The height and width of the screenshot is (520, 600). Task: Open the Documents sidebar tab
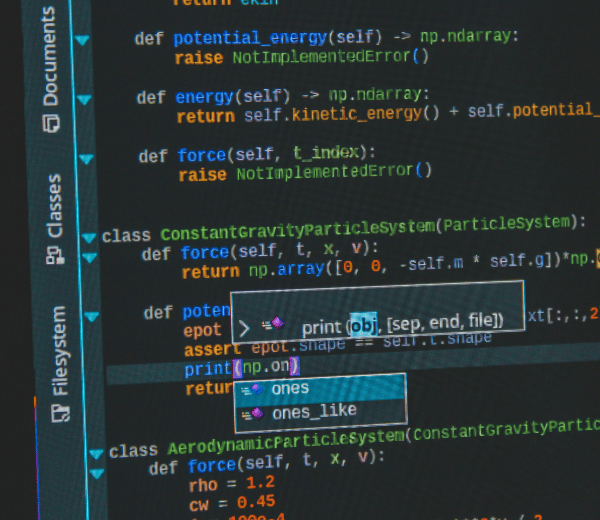(49, 60)
